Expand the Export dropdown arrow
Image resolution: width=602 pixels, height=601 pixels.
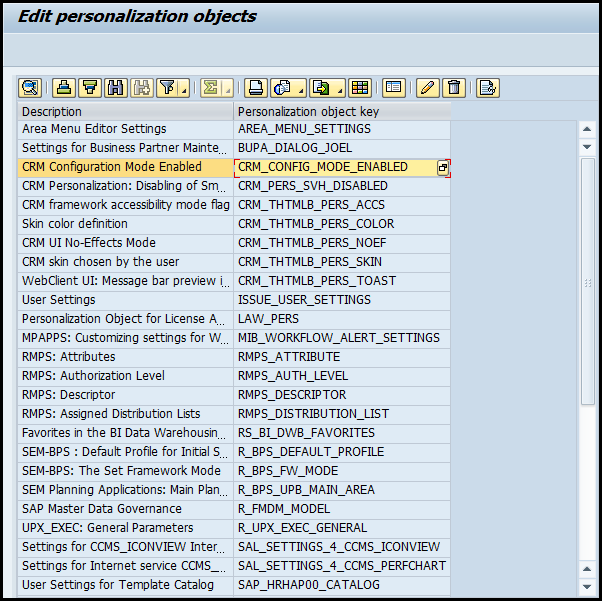[340, 91]
